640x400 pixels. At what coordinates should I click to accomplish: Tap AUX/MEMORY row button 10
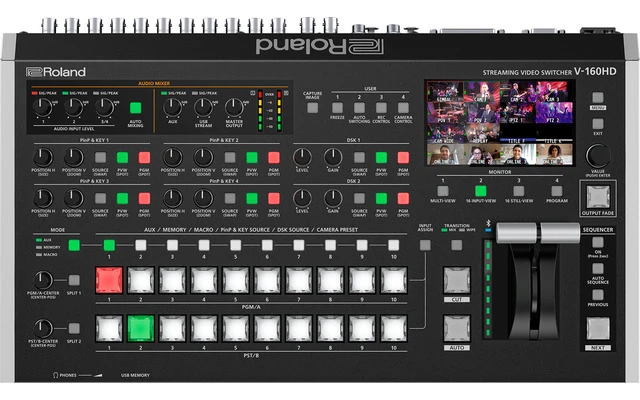tap(393, 245)
